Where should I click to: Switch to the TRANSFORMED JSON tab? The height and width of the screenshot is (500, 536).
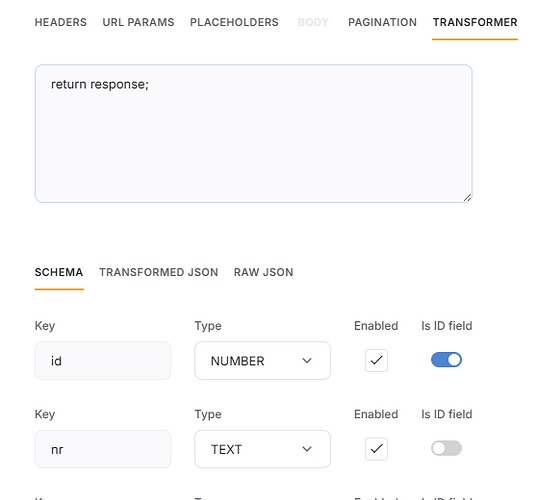click(x=159, y=272)
